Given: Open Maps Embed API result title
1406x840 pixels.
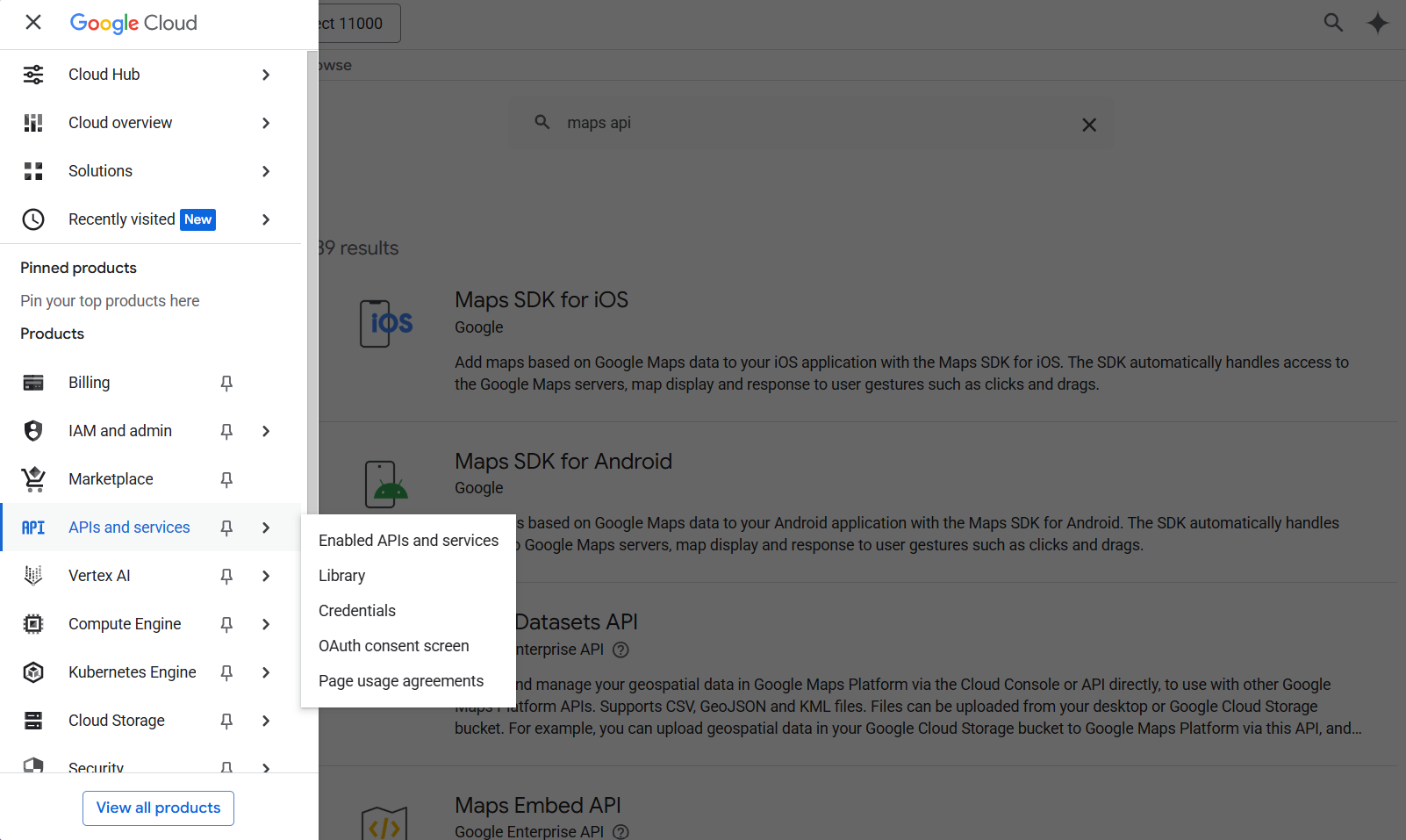Looking at the screenshot, I should click(537, 805).
